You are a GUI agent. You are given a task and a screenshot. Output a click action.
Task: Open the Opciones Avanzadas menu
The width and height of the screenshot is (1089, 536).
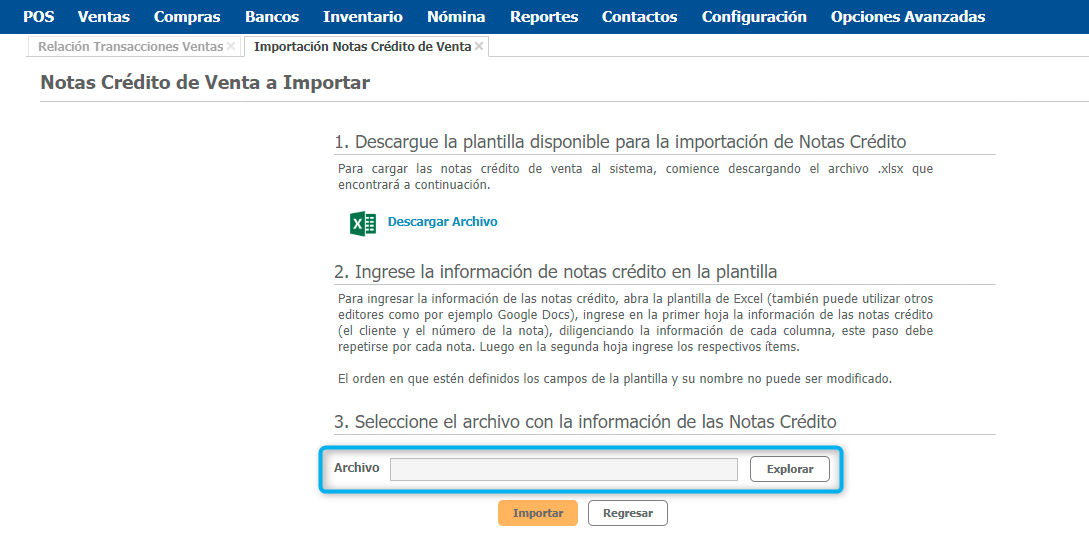click(908, 17)
